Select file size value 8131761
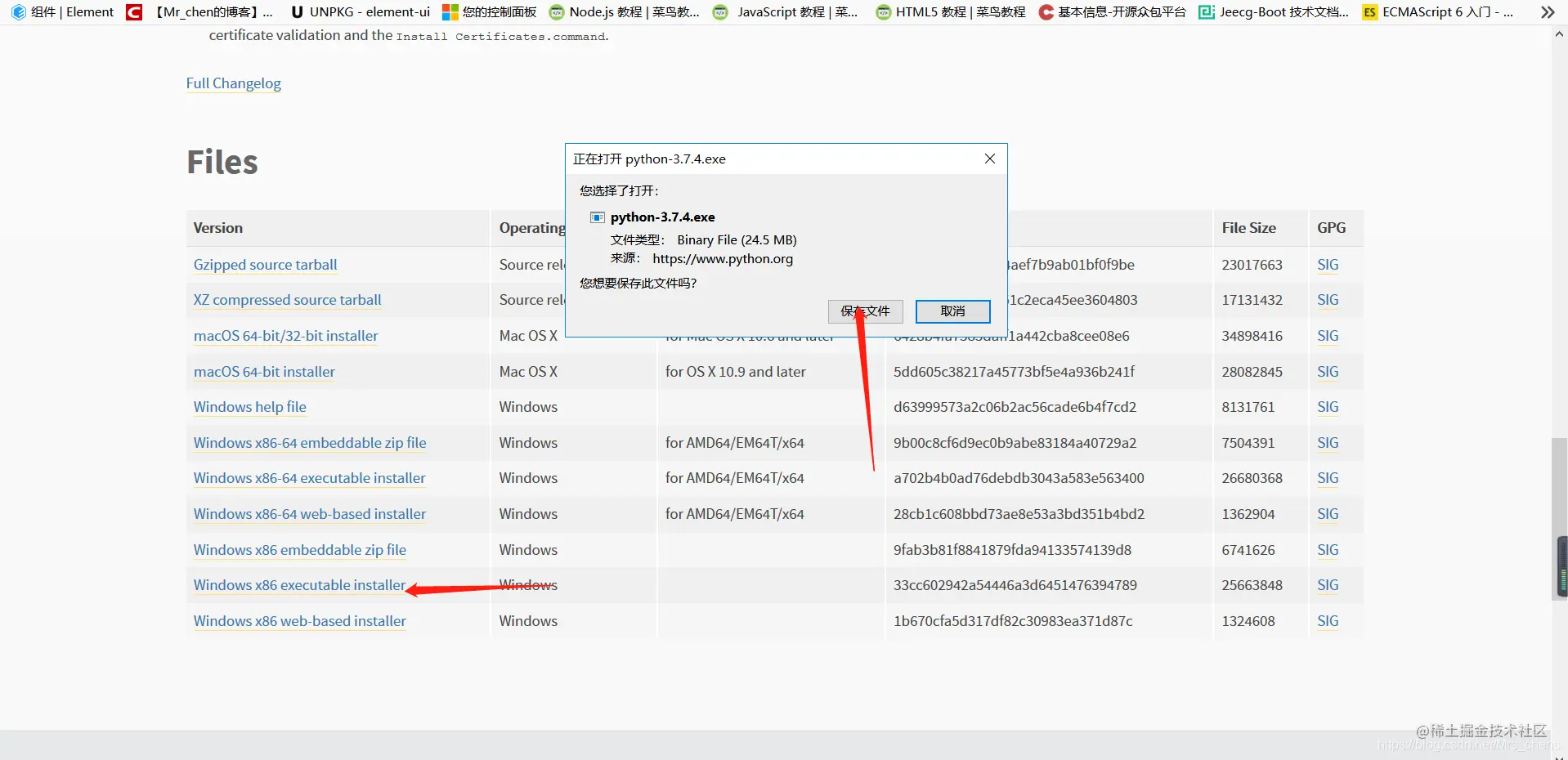This screenshot has height=760, width=1568. click(1248, 407)
